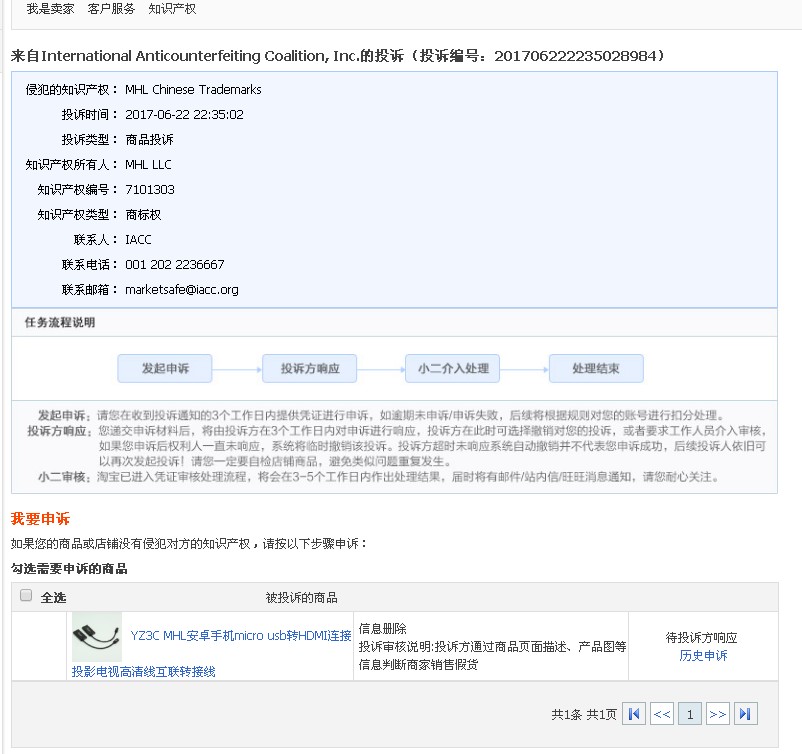
Task: Go to the first page of results
Action: [634, 714]
